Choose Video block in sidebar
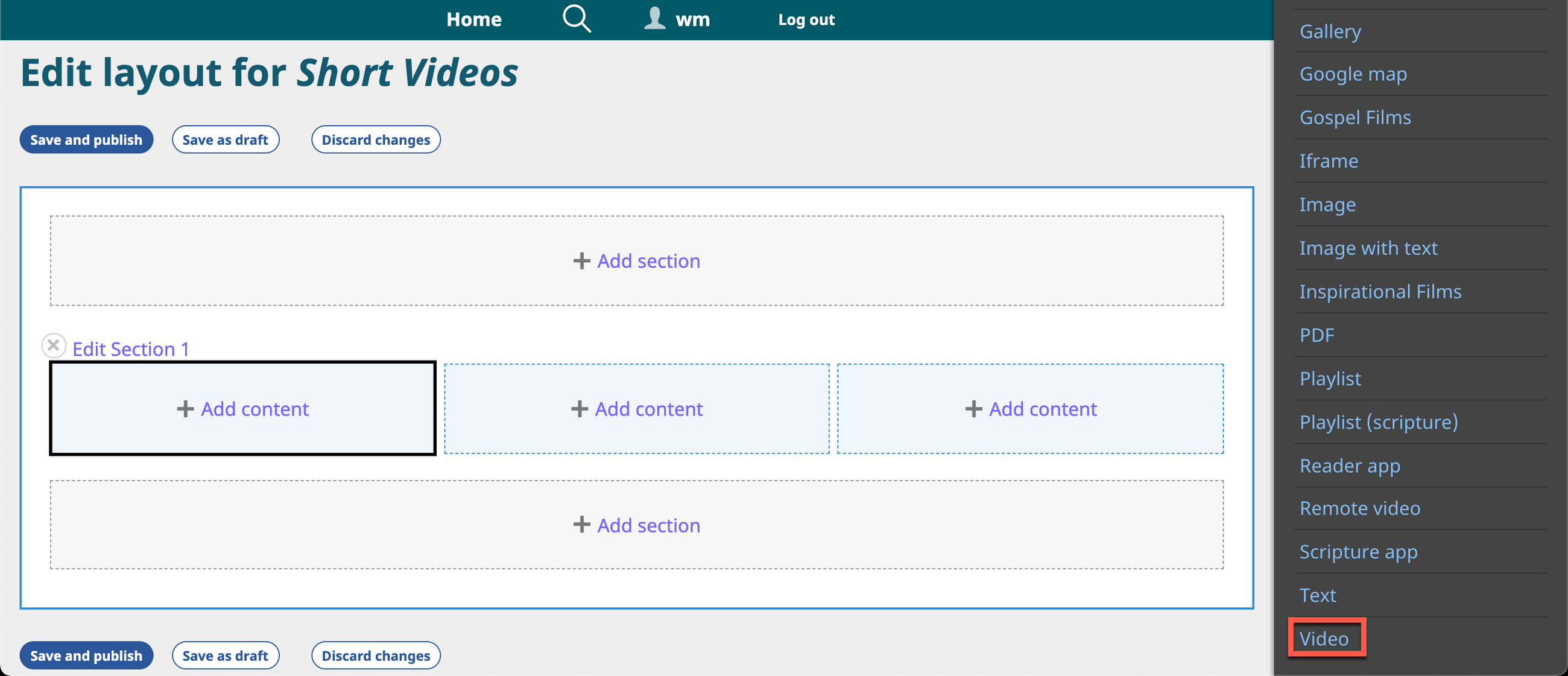 pyautogui.click(x=1323, y=638)
